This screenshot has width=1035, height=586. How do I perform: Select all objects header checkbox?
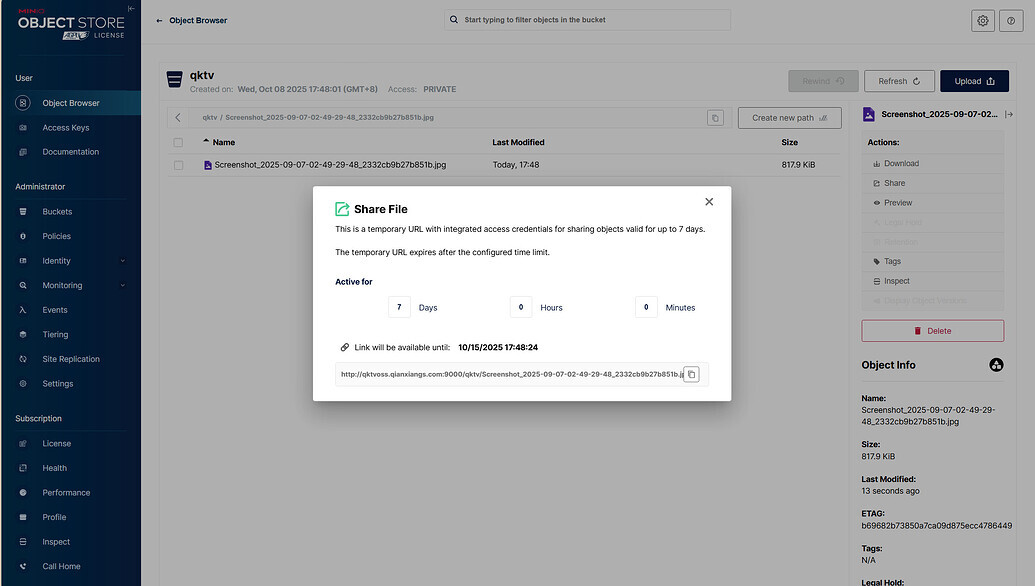(x=178, y=143)
